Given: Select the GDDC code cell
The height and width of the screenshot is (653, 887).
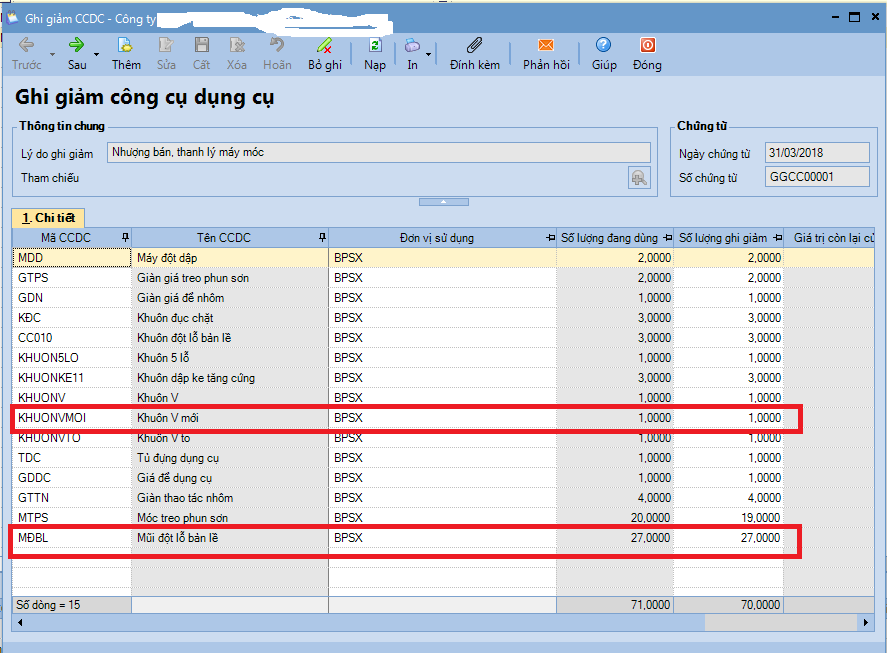Looking at the screenshot, I should coord(72,478).
